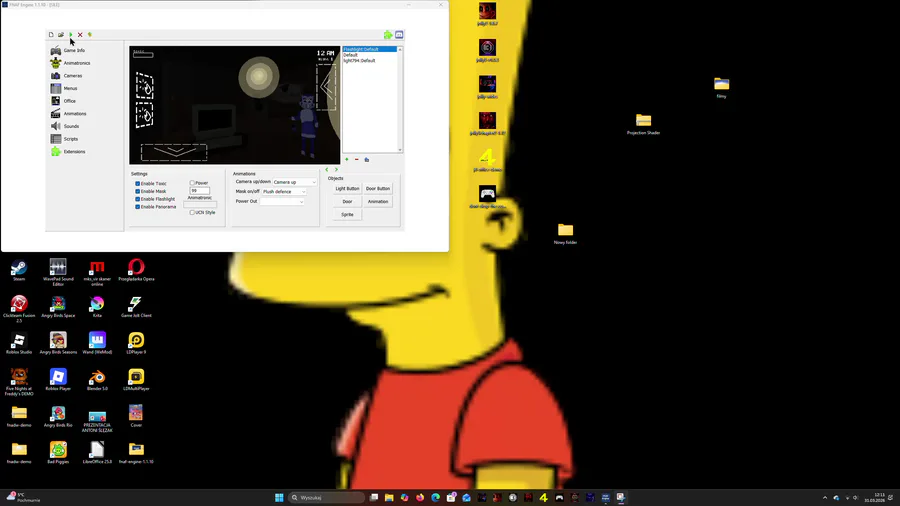This screenshot has height=506, width=900.
Task: Click the power value input field
Action: tap(200, 190)
